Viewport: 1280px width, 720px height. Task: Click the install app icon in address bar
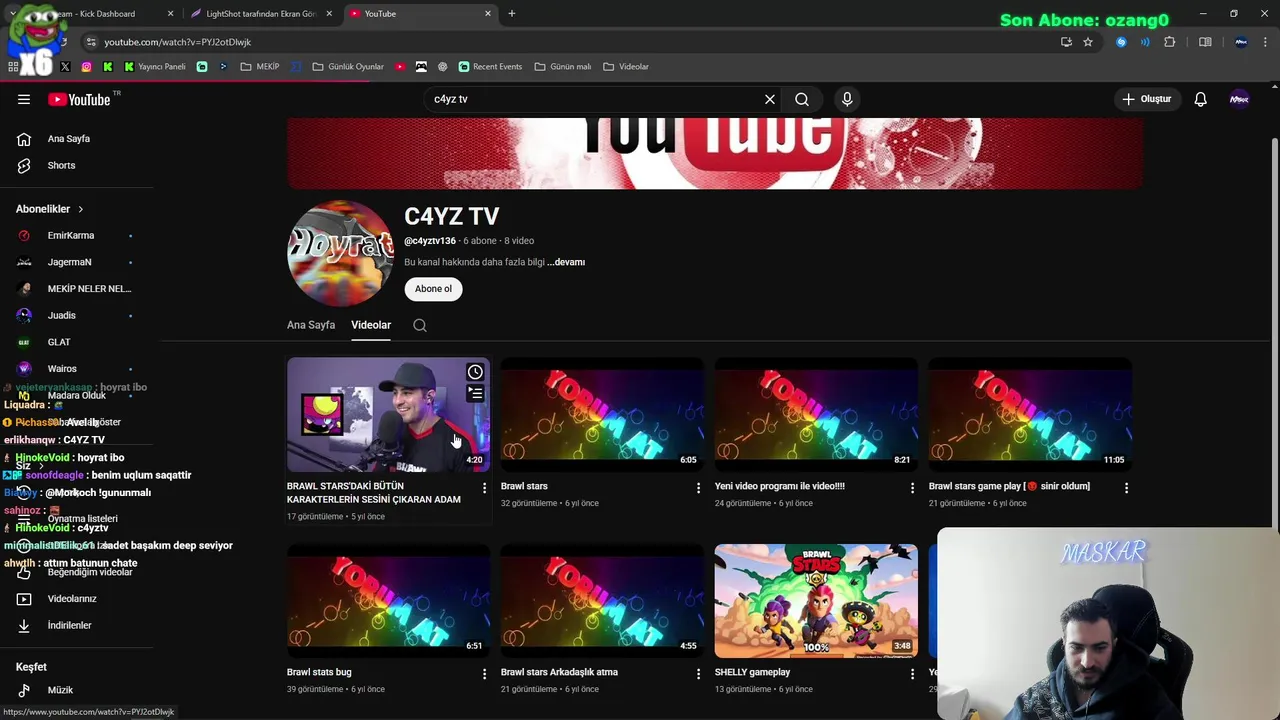1066,42
